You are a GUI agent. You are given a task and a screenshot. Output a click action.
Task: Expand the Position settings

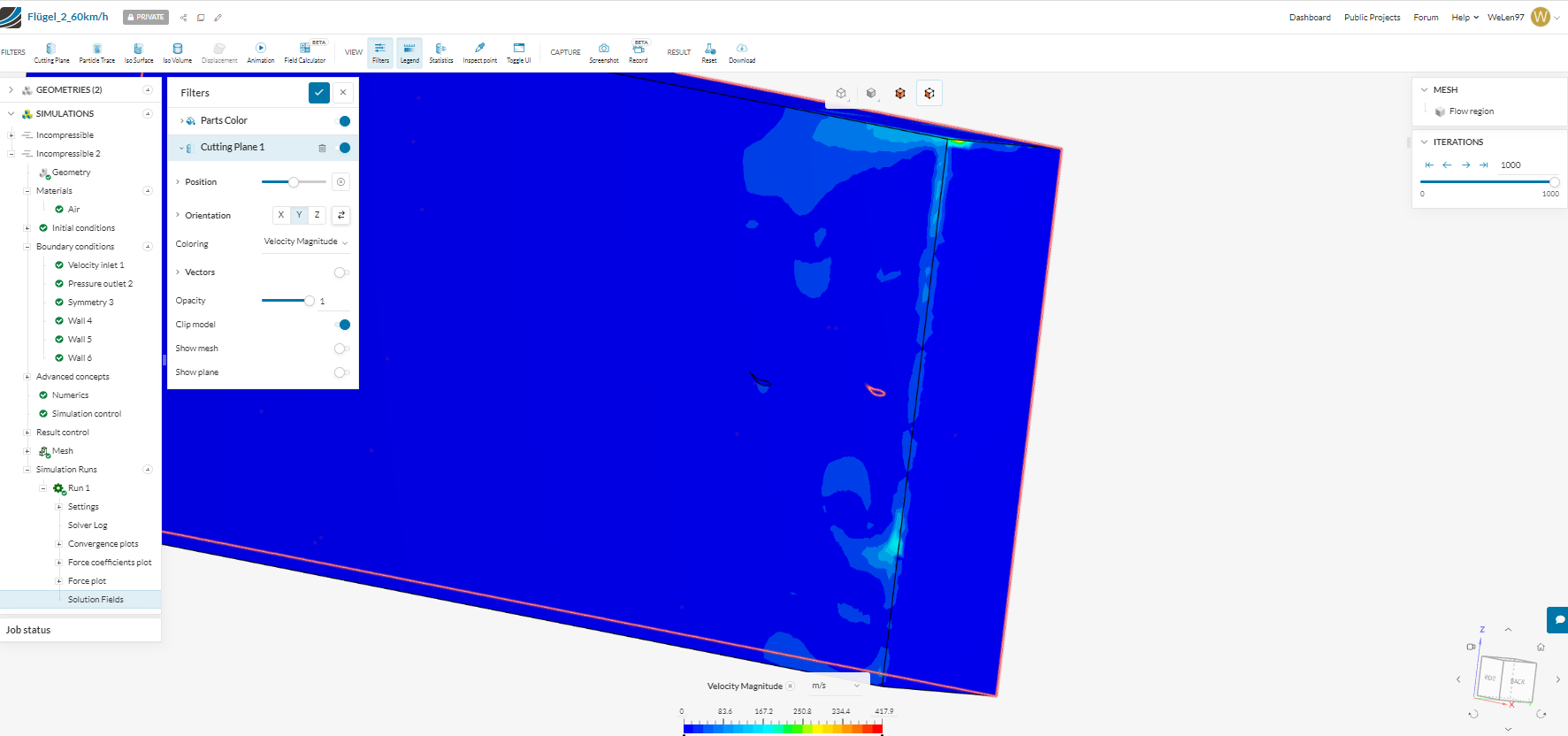pyautogui.click(x=178, y=182)
